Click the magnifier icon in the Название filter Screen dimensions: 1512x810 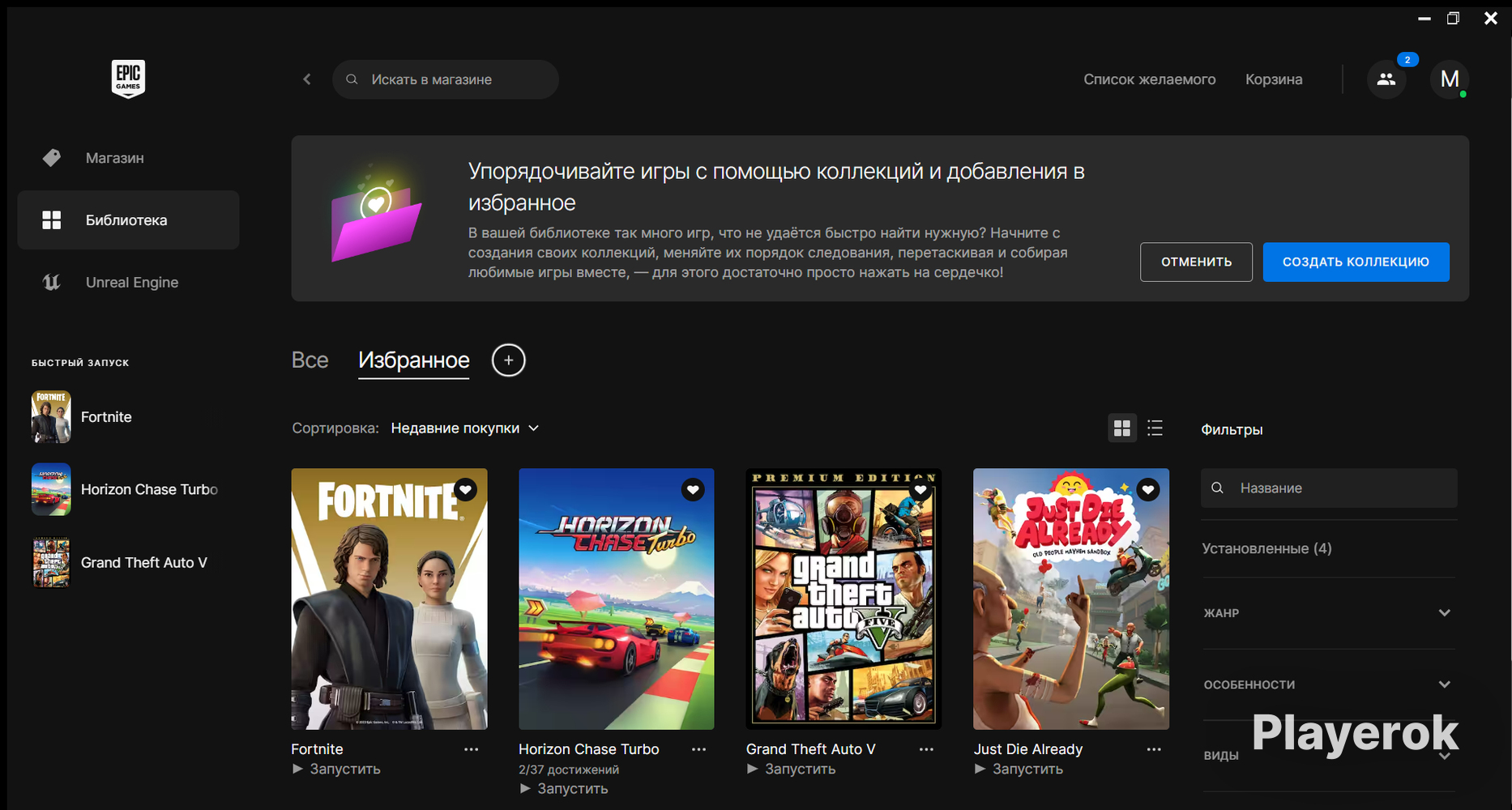click(x=1217, y=488)
